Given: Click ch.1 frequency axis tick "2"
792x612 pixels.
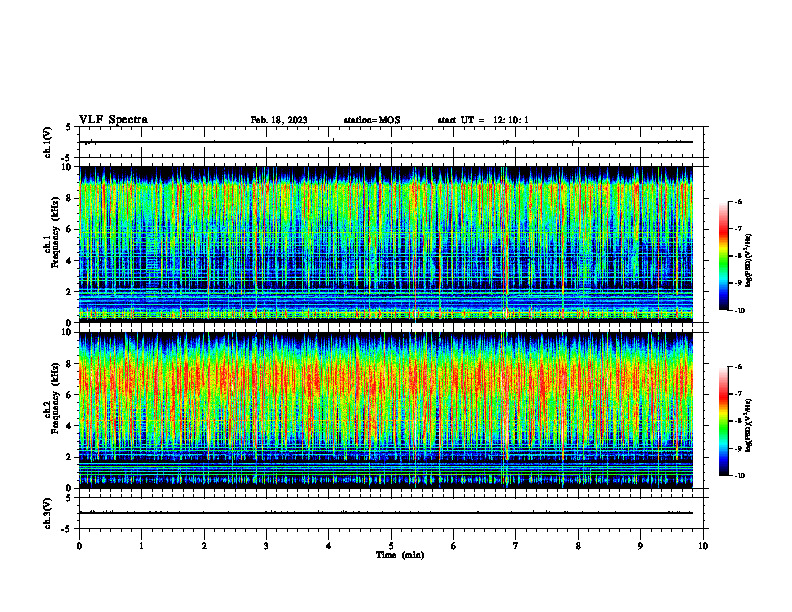Looking at the screenshot, I should (x=67, y=292).
